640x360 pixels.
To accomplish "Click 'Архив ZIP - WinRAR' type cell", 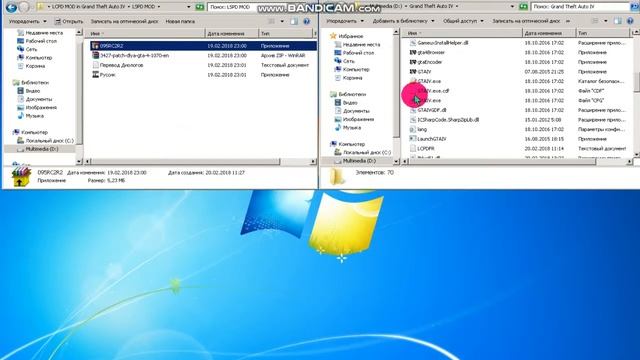I will pos(283,55).
